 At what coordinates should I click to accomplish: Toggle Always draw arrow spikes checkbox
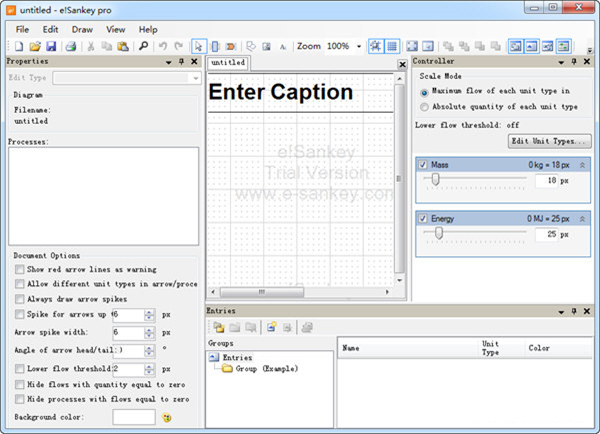pyautogui.click(x=21, y=298)
